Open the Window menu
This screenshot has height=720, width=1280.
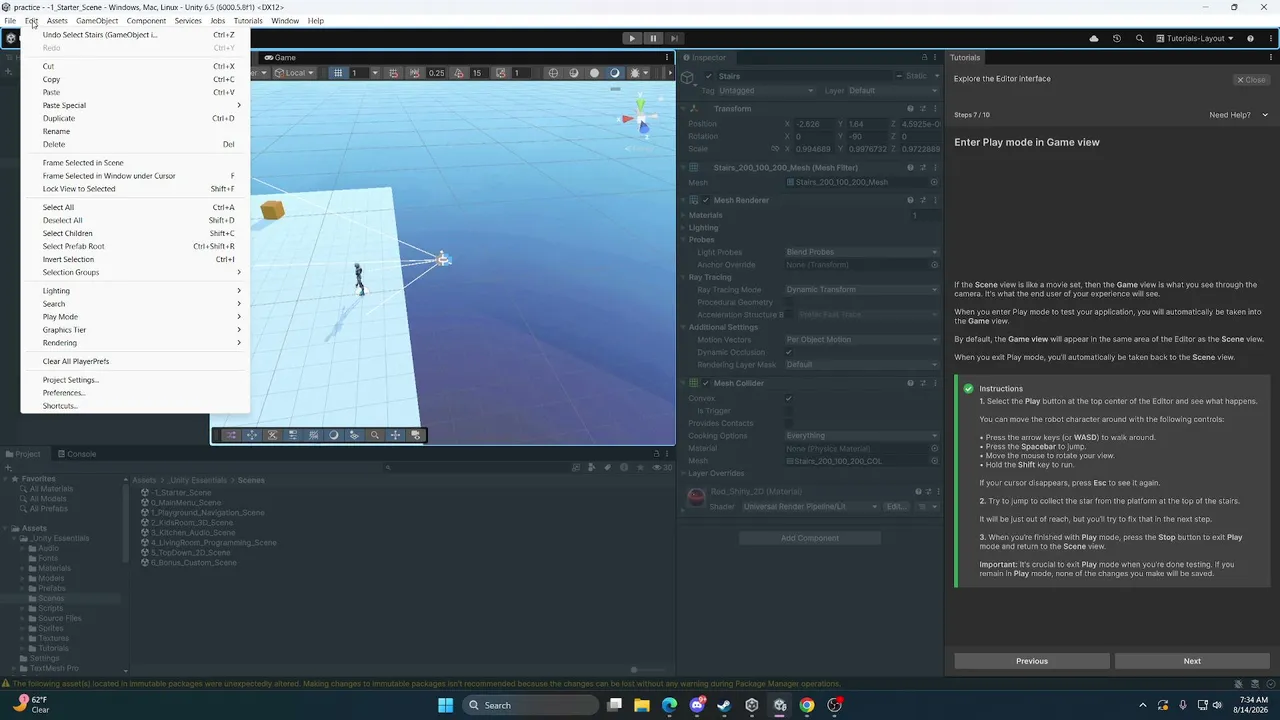[x=285, y=20]
